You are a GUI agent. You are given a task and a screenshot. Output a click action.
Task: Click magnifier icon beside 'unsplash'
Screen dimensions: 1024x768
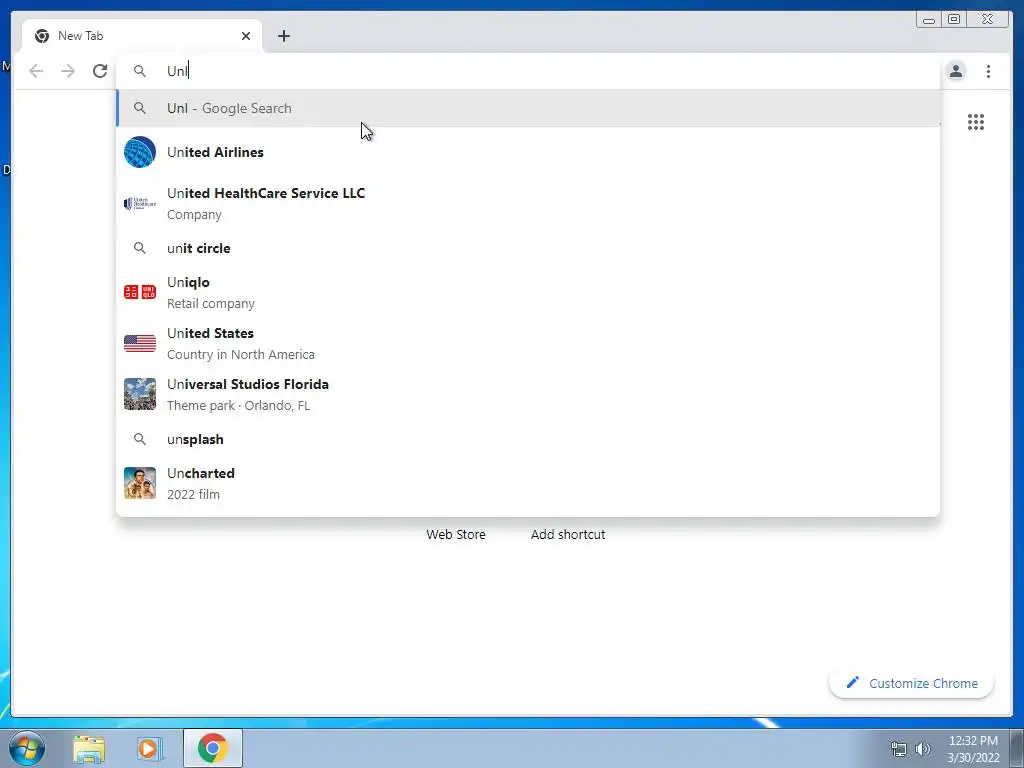coord(140,439)
